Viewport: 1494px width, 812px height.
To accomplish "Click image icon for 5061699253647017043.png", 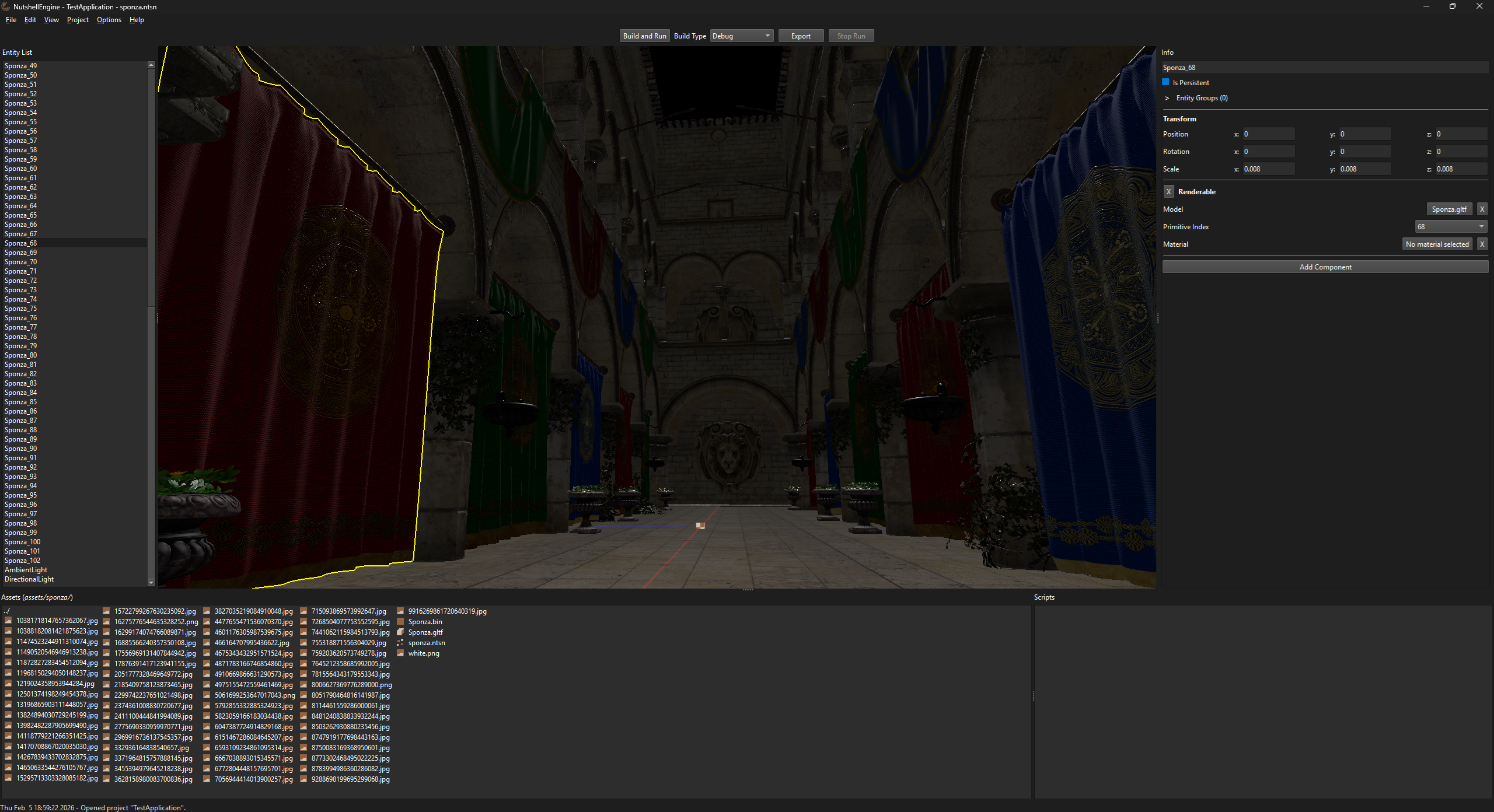I will point(207,695).
